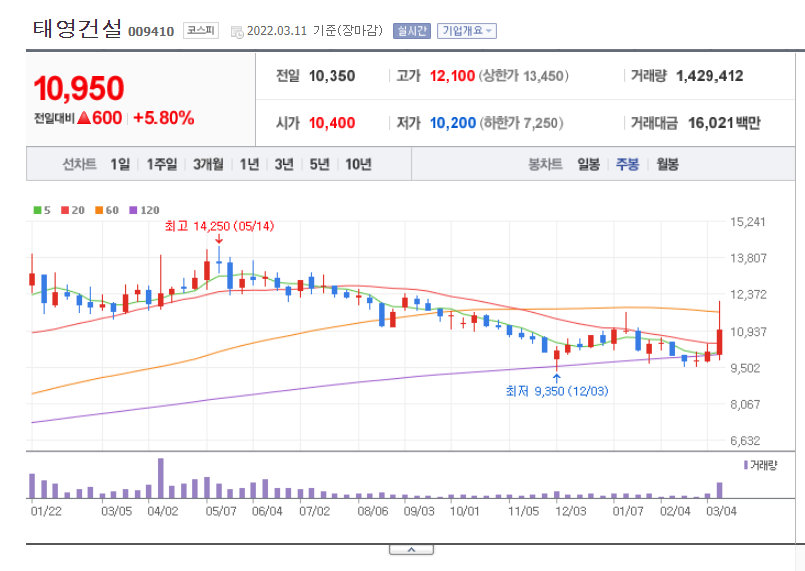The height and width of the screenshot is (571, 805).
Task: Click the 최저 9,350 (12/03) low marker
Action: (x=557, y=391)
